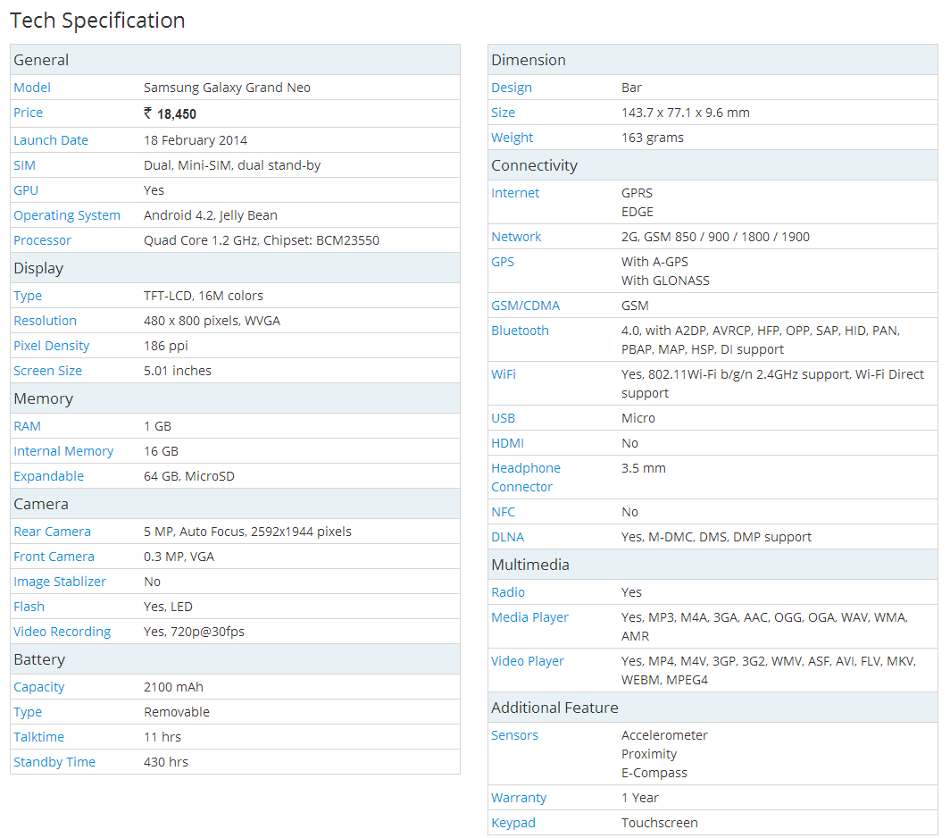Click the Type link beside TFT-LCD

[x=28, y=296]
